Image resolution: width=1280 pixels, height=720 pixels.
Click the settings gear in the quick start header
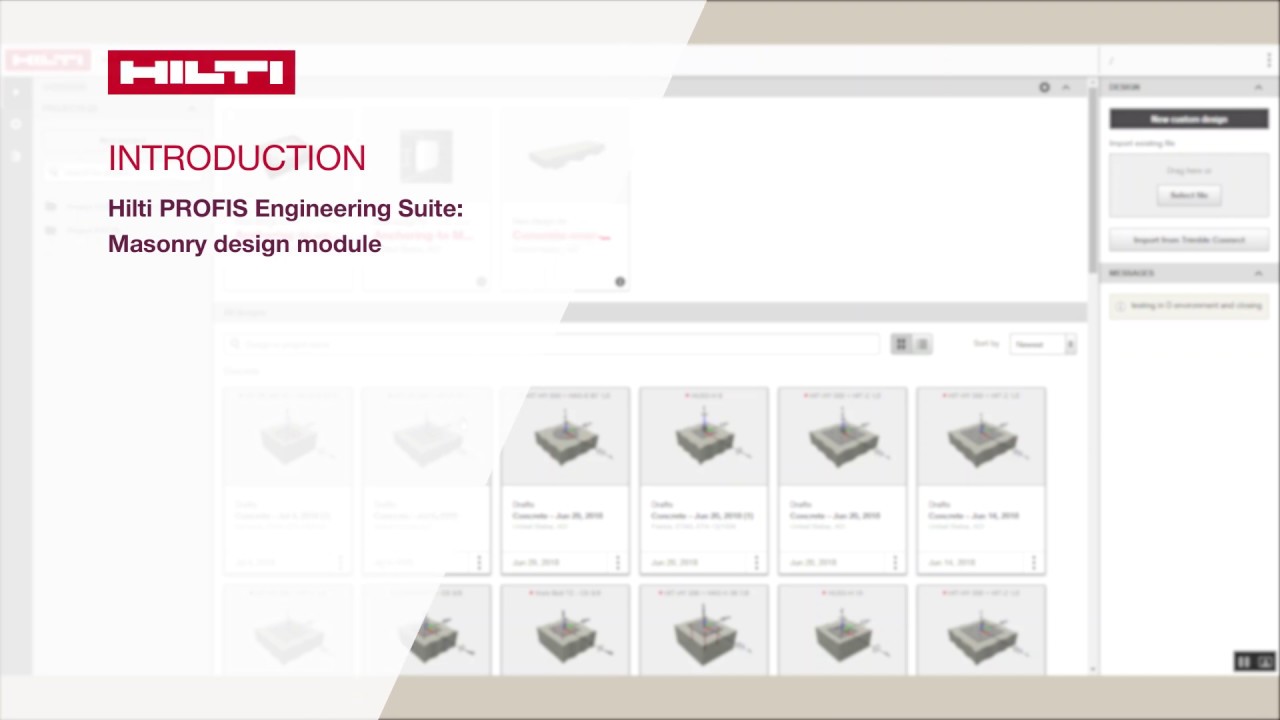[1044, 88]
